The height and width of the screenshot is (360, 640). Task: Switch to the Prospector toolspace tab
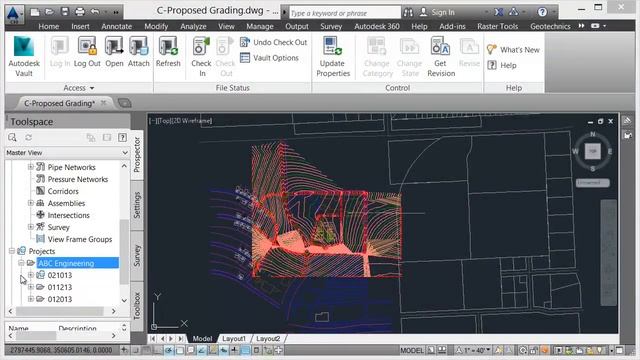(x=137, y=155)
